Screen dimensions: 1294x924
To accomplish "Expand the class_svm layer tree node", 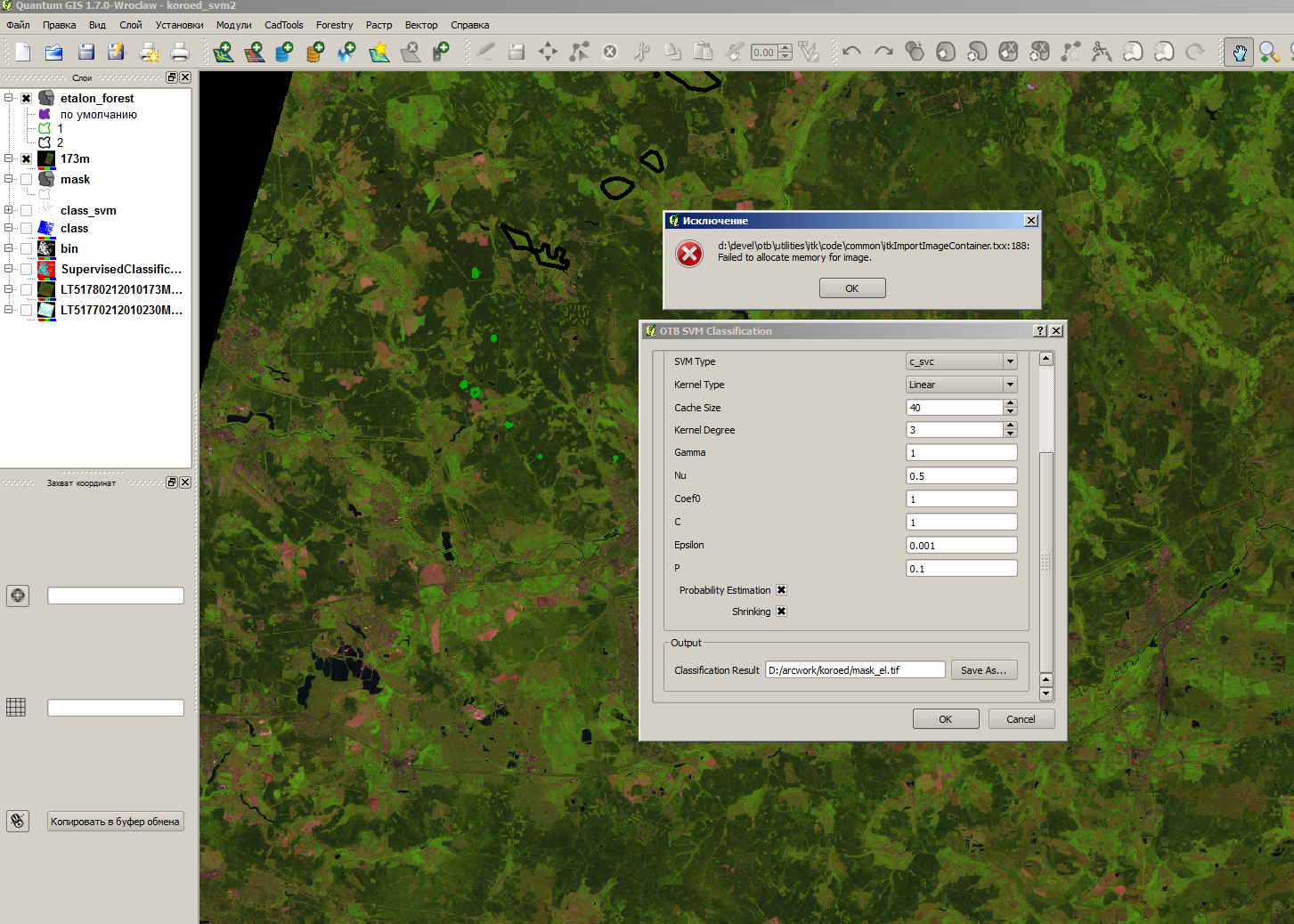I will point(9,211).
